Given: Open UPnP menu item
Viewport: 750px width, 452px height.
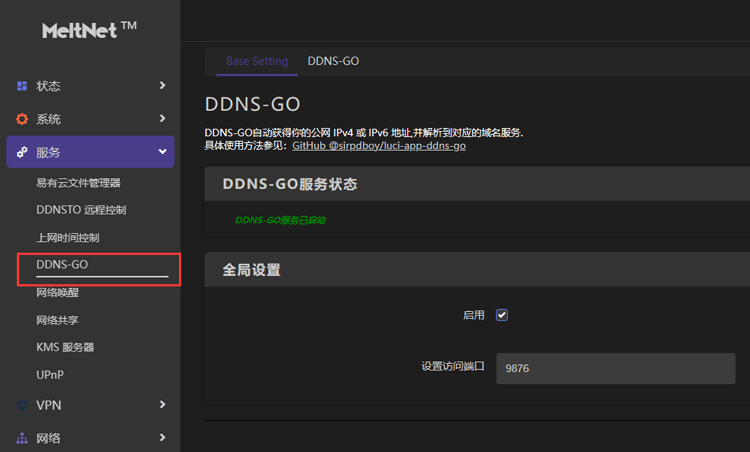Looking at the screenshot, I should click(50, 375).
